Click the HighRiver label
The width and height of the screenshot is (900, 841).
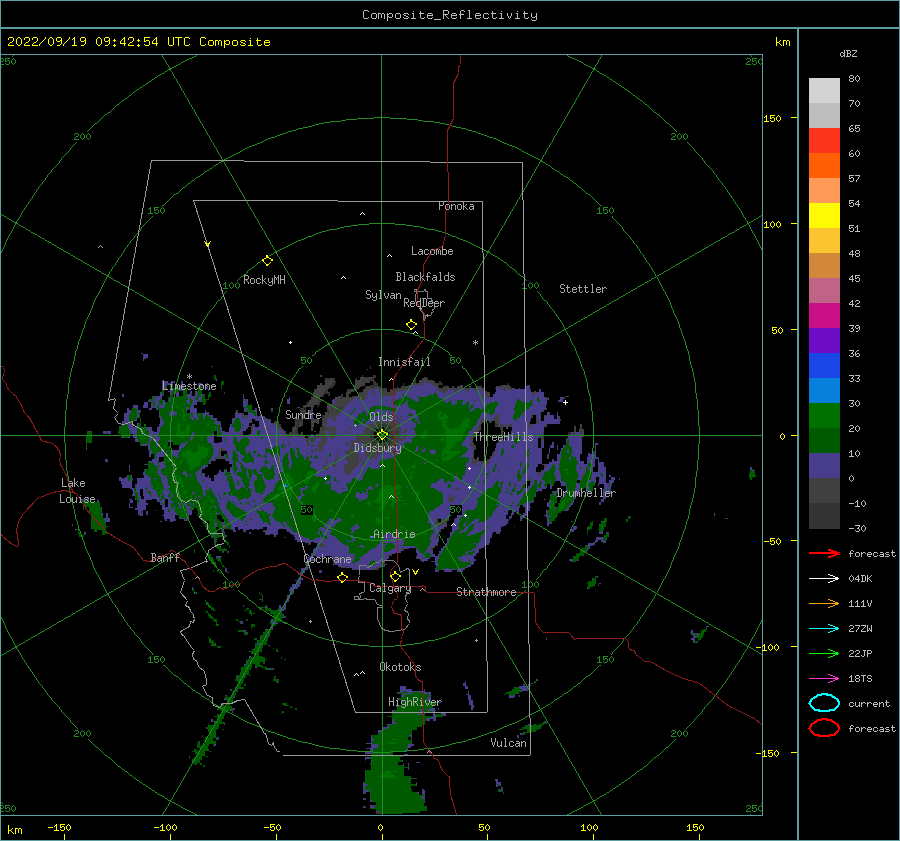(x=415, y=702)
